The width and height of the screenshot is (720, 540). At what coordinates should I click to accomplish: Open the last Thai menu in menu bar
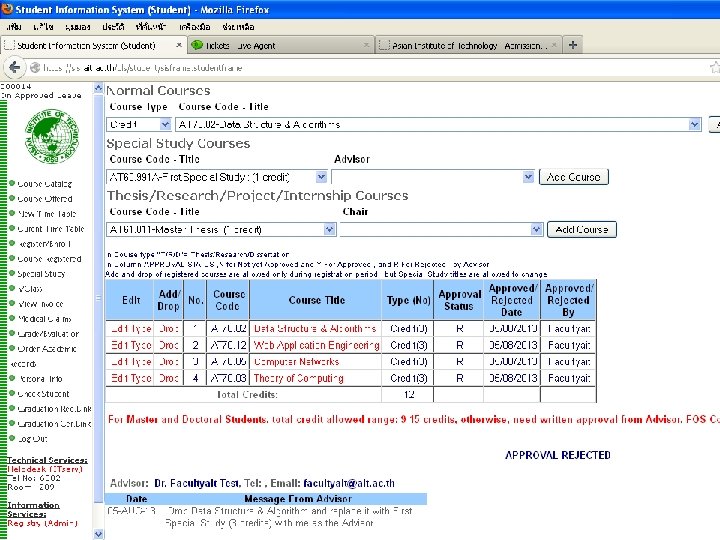pyautogui.click(x=238, y=27)
